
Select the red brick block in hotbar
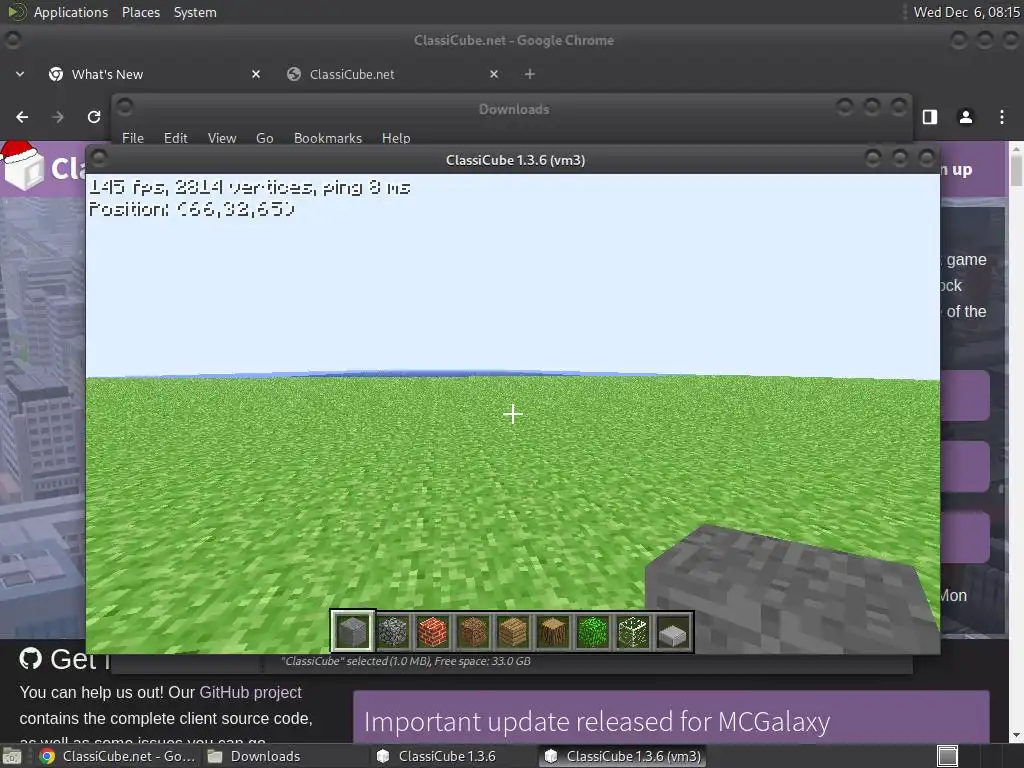(432, 632)
